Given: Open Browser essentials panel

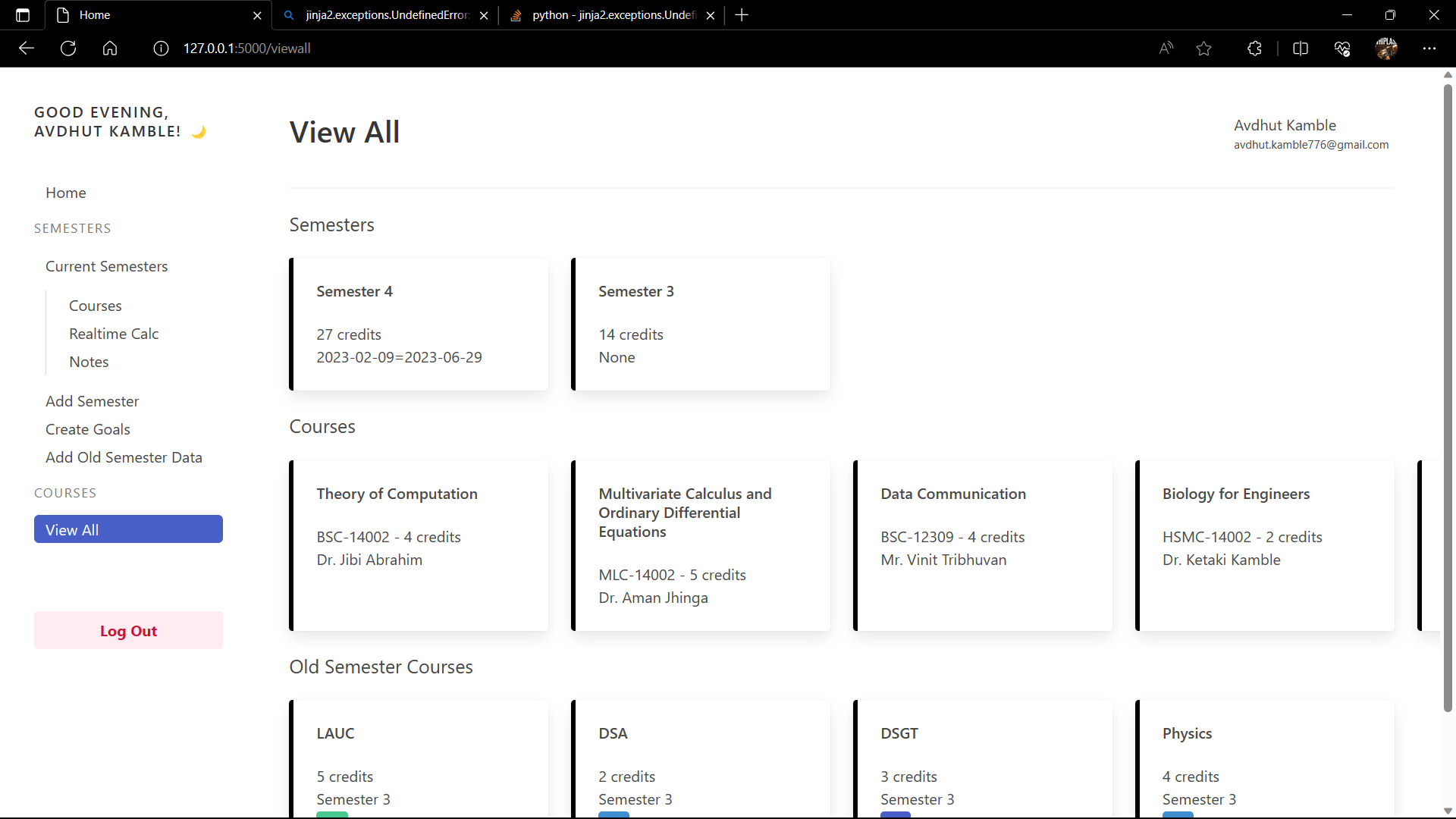Looking at the screenshot, I should coord(1342,48).
